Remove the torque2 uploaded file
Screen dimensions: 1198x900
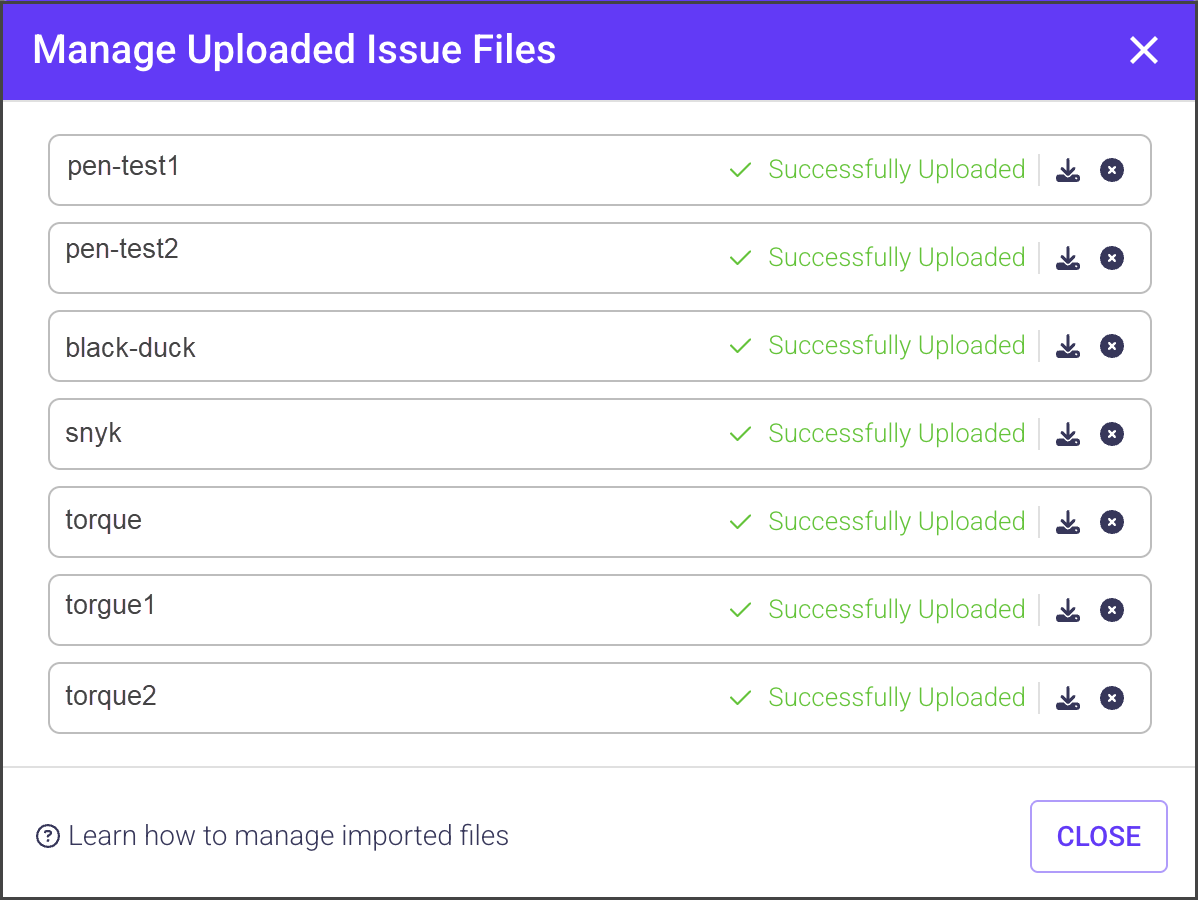(1111, 698)
